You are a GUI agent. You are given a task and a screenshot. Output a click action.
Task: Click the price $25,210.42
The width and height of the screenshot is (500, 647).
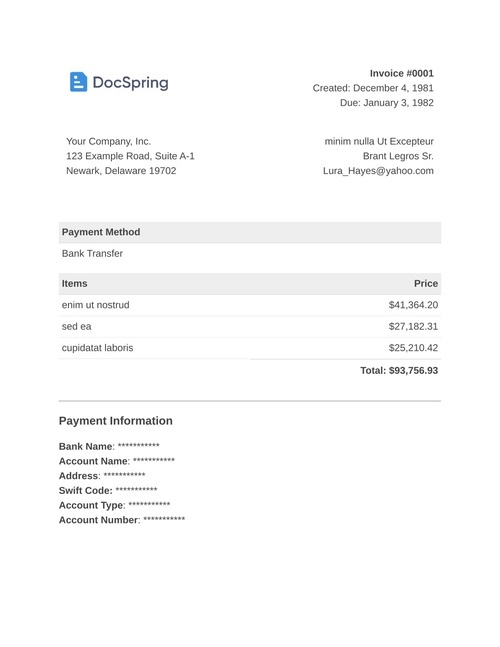point(413,348)
